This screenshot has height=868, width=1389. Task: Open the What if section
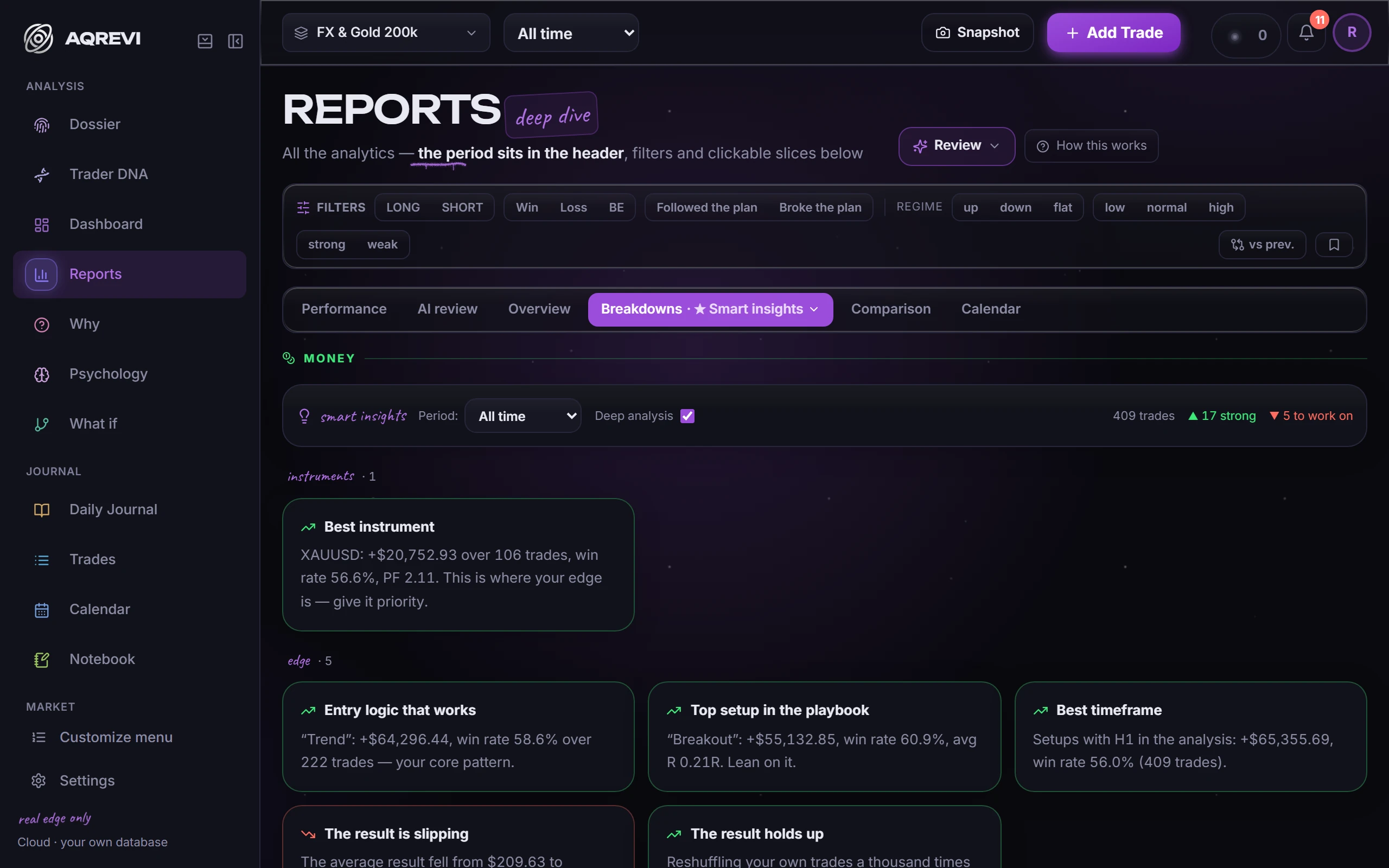tap(130, 424)
